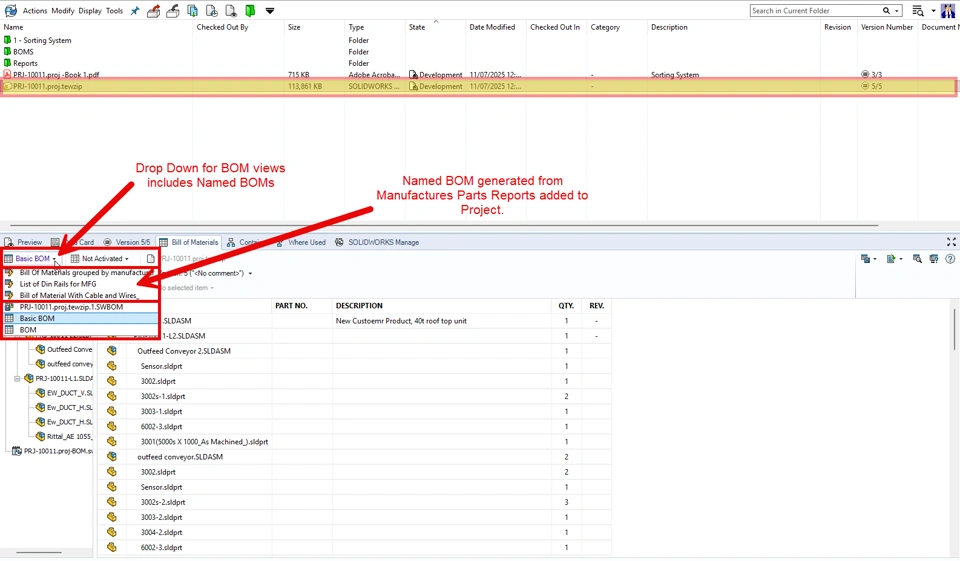Open the Not Activated dropdown
Image resolution: width=960 pixels, height=561 pixels.
click(100, 259)
